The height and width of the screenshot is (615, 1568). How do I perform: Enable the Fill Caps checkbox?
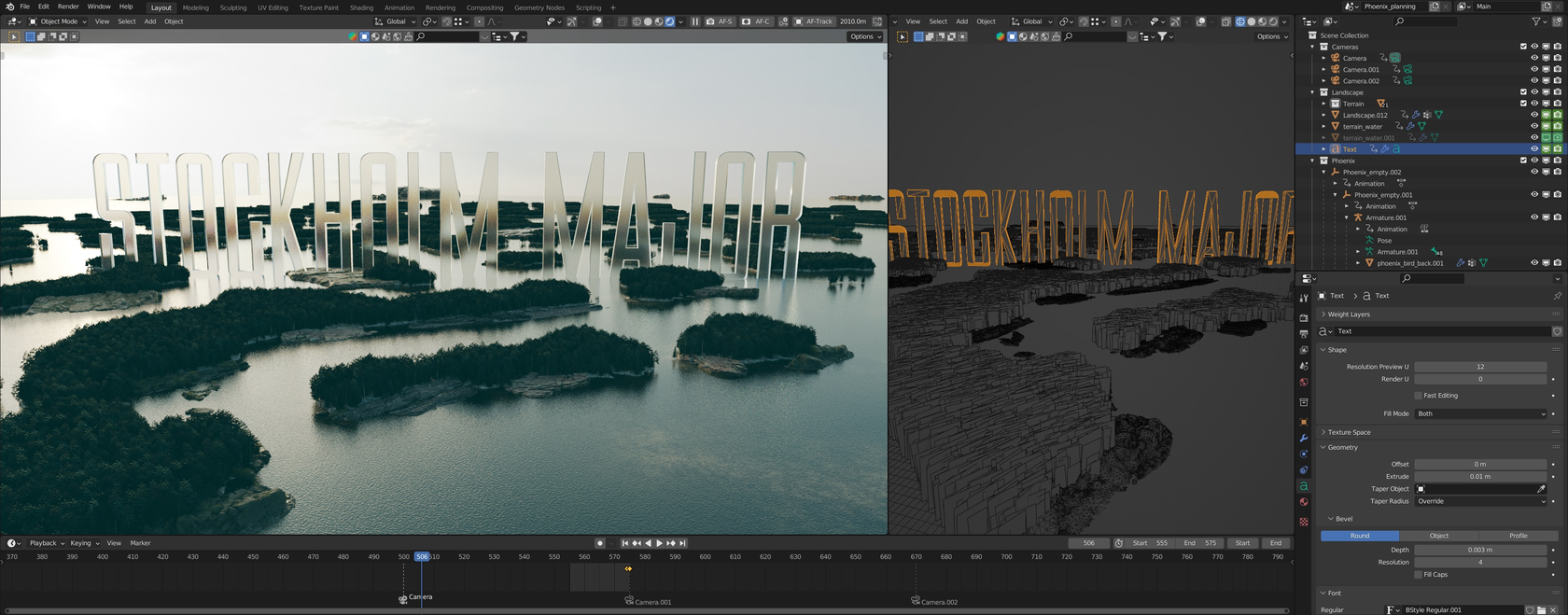1419,575
